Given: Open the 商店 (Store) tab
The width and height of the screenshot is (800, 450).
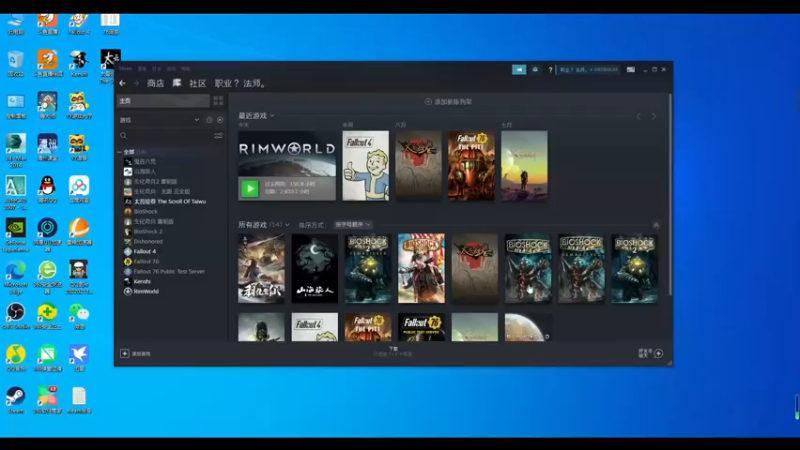Looking at the screenshot, I should pos(156,83).
